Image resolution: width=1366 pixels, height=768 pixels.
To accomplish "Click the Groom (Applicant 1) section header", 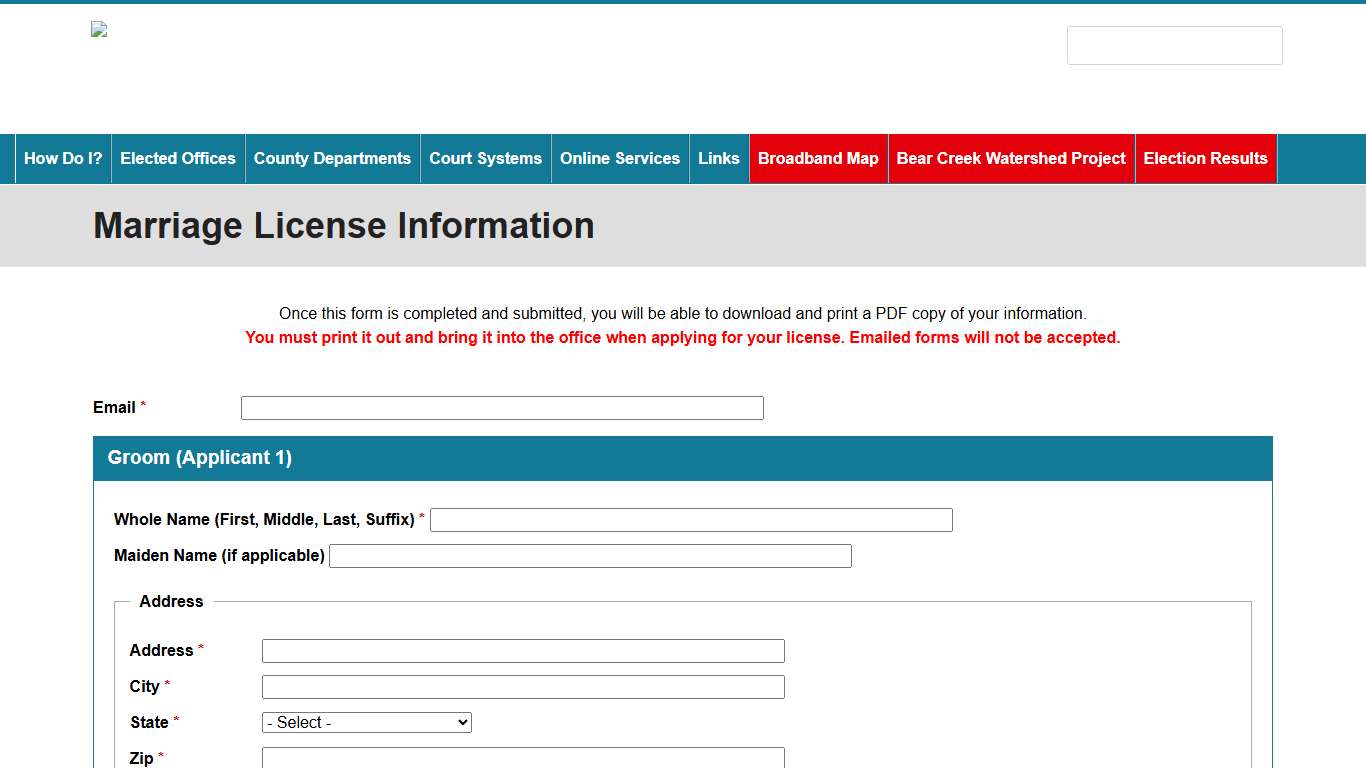I will click(x=199, y=457).
